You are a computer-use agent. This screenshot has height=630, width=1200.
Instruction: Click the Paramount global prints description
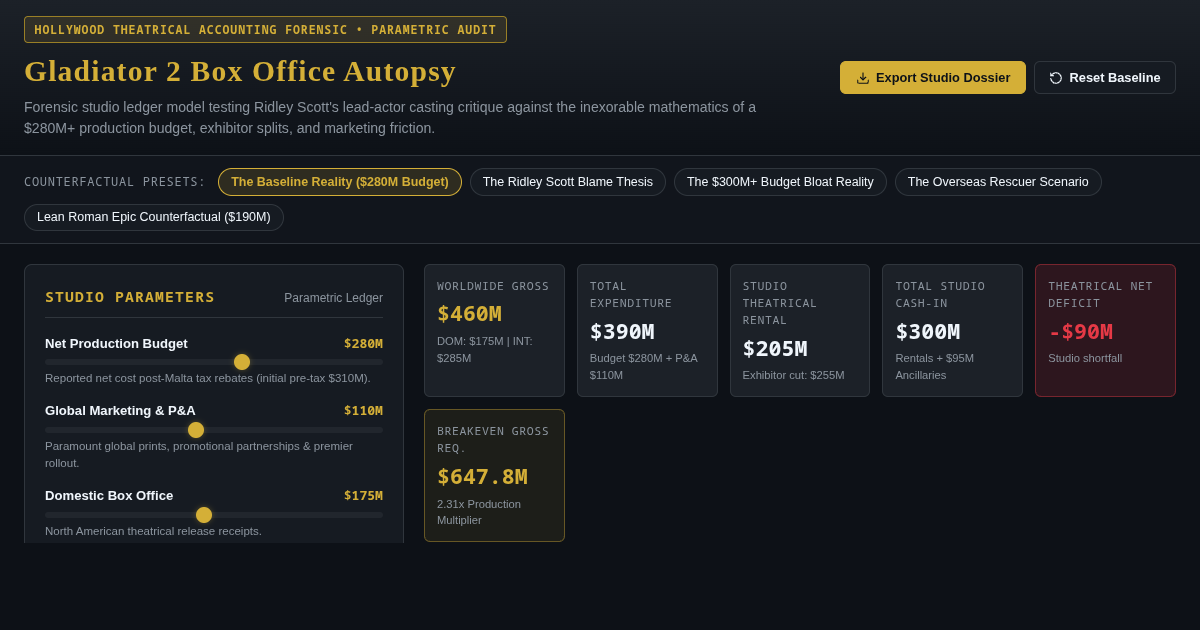point(199,454)
